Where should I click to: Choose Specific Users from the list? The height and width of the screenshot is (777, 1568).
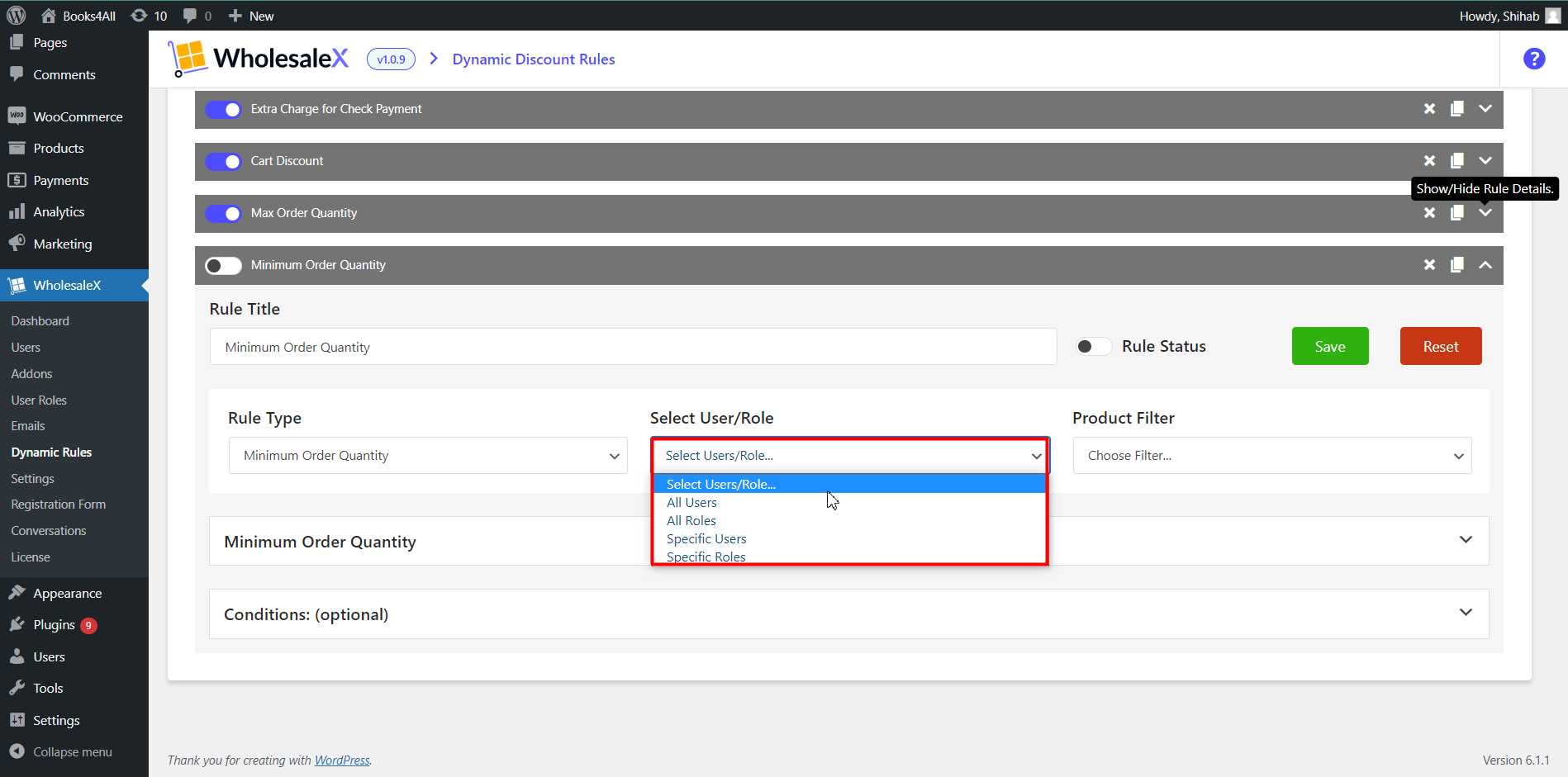pyautogui.click(x=849, y=539)
